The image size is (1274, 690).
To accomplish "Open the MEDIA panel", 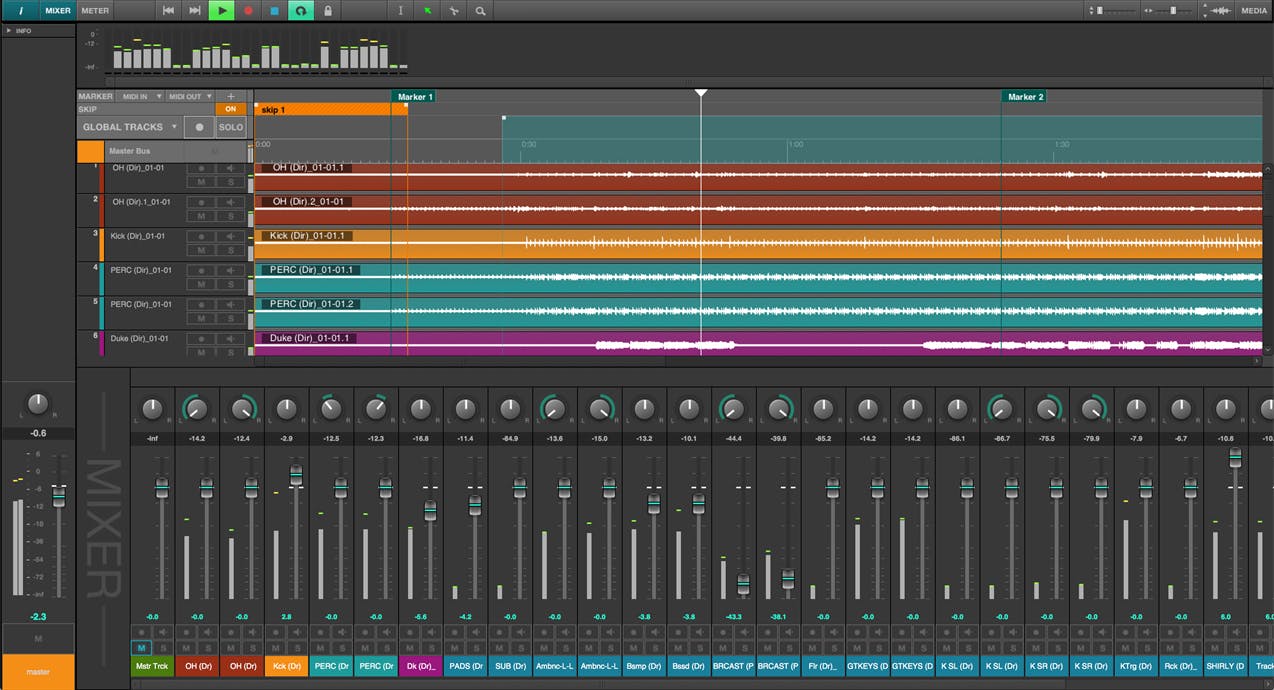I will [x=1253, y=10].
